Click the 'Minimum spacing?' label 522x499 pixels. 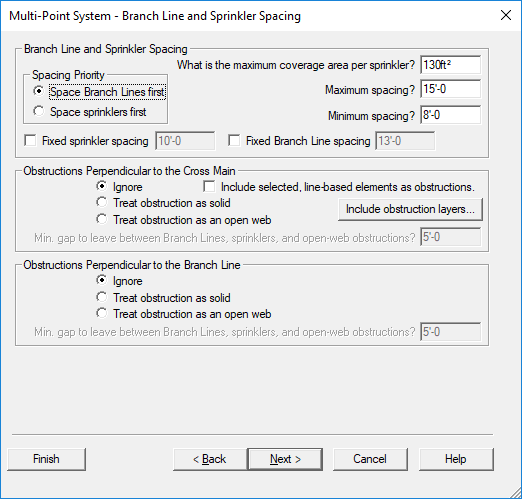click(371, 116)
